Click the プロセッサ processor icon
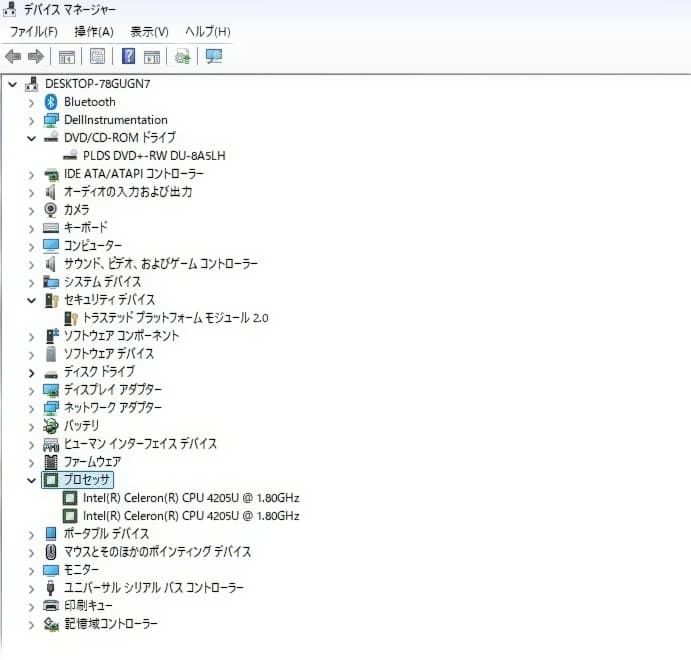 [51, 479]
